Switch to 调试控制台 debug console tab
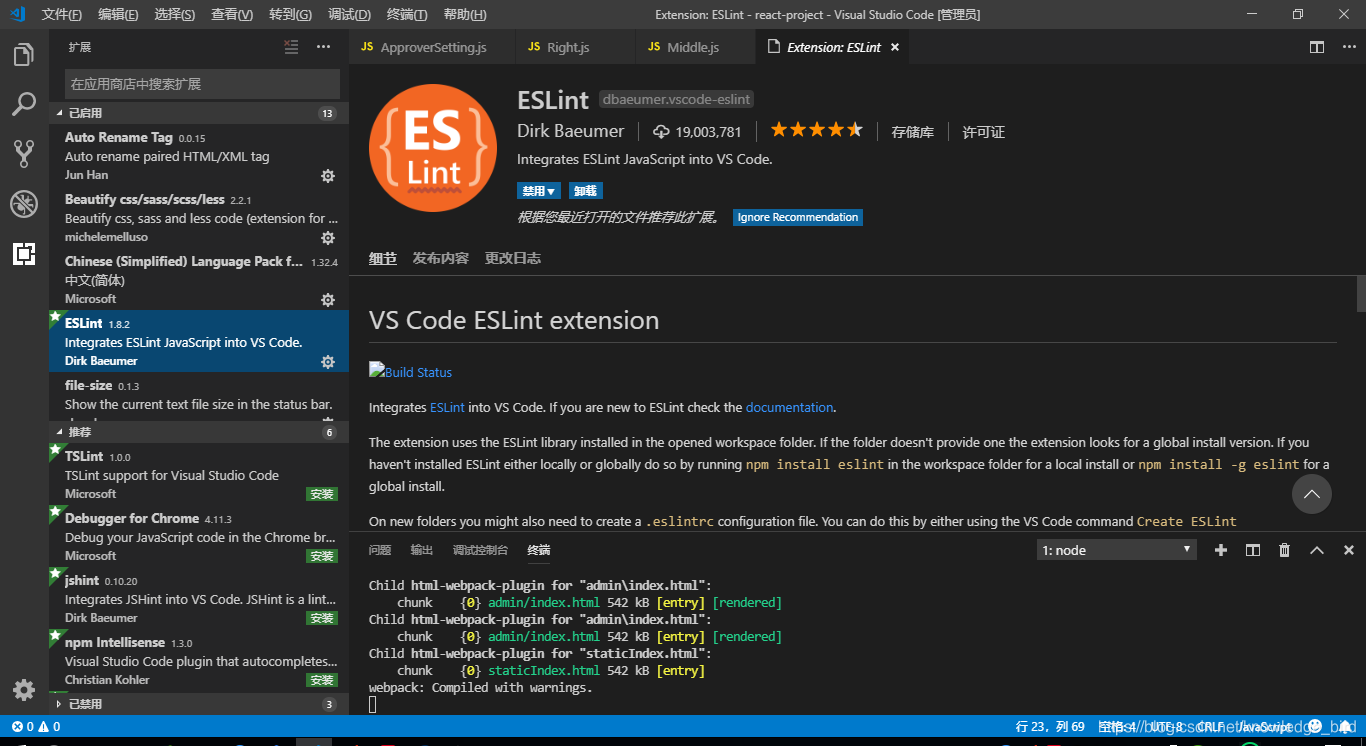The height and width of the screenshot is (746, 1366). tap(480, 550)
